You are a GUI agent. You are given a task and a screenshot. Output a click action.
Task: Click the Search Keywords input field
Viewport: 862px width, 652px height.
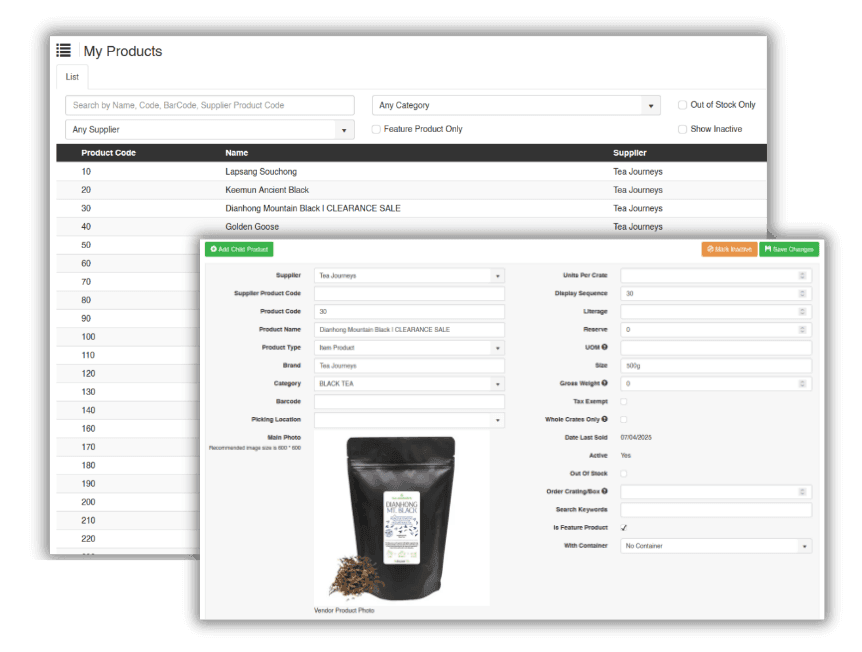(x=716, y=510)
